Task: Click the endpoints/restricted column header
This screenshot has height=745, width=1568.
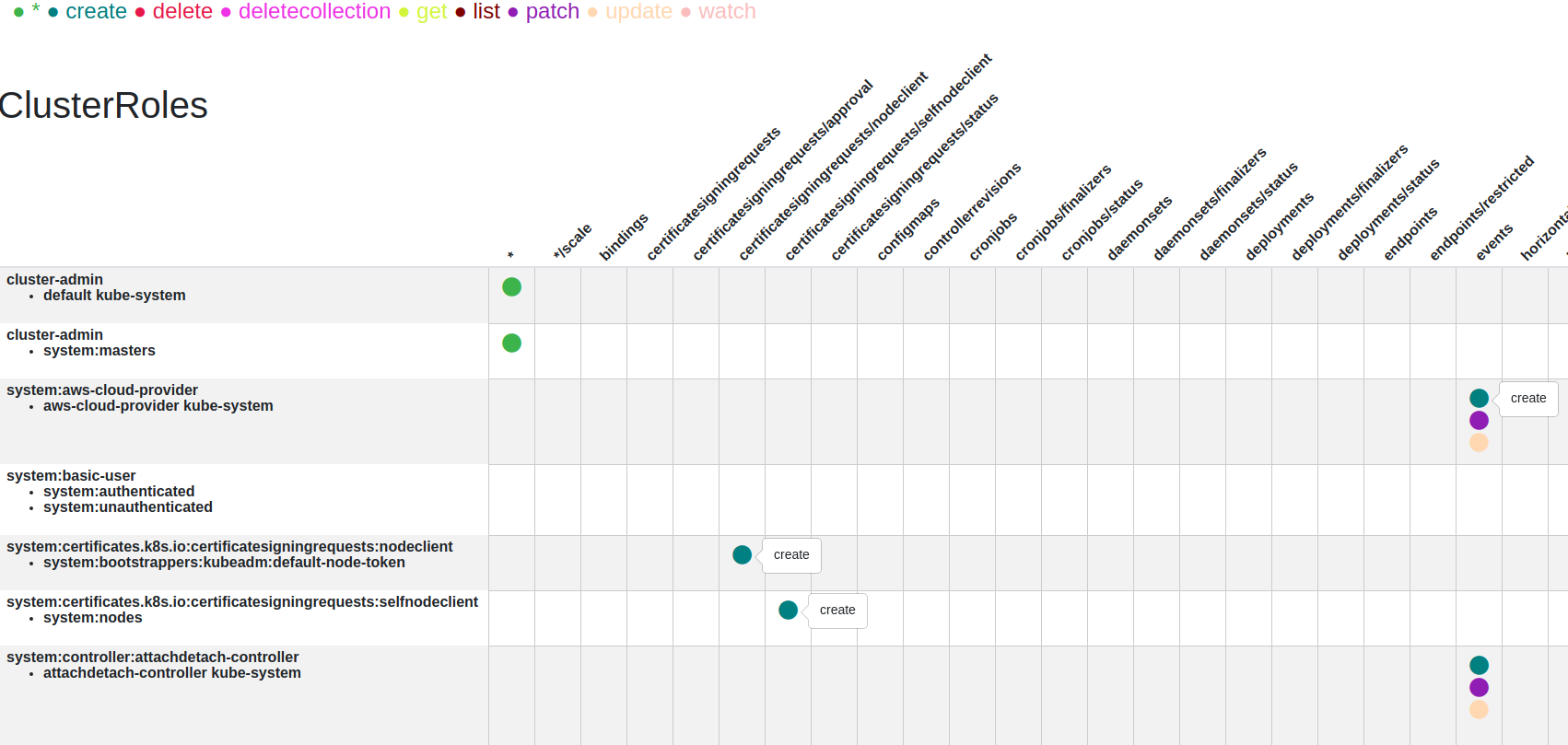Action: (1481, 208)
